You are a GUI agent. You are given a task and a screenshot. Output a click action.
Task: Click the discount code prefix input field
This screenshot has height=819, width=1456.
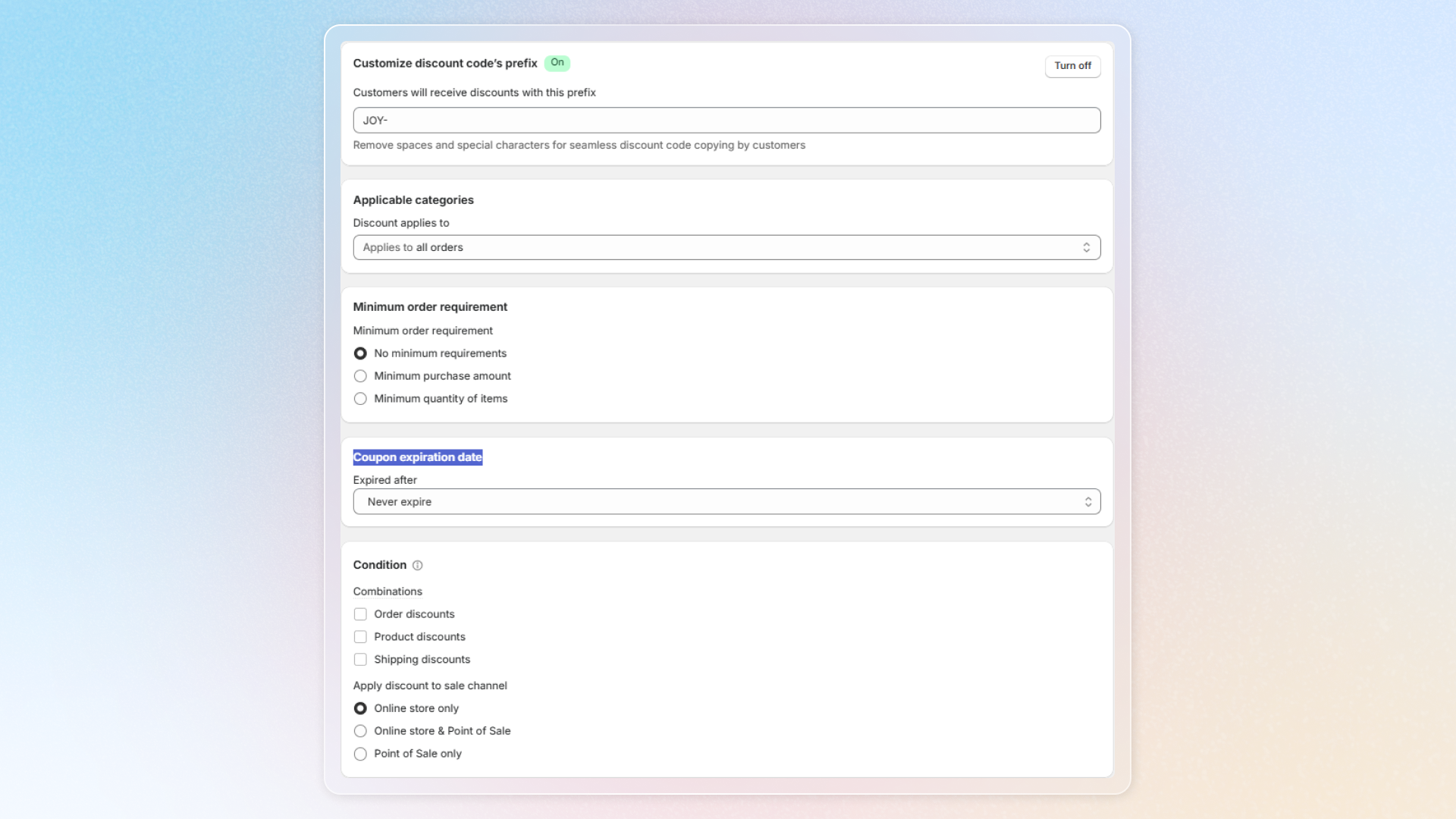[x=726, y=121]
